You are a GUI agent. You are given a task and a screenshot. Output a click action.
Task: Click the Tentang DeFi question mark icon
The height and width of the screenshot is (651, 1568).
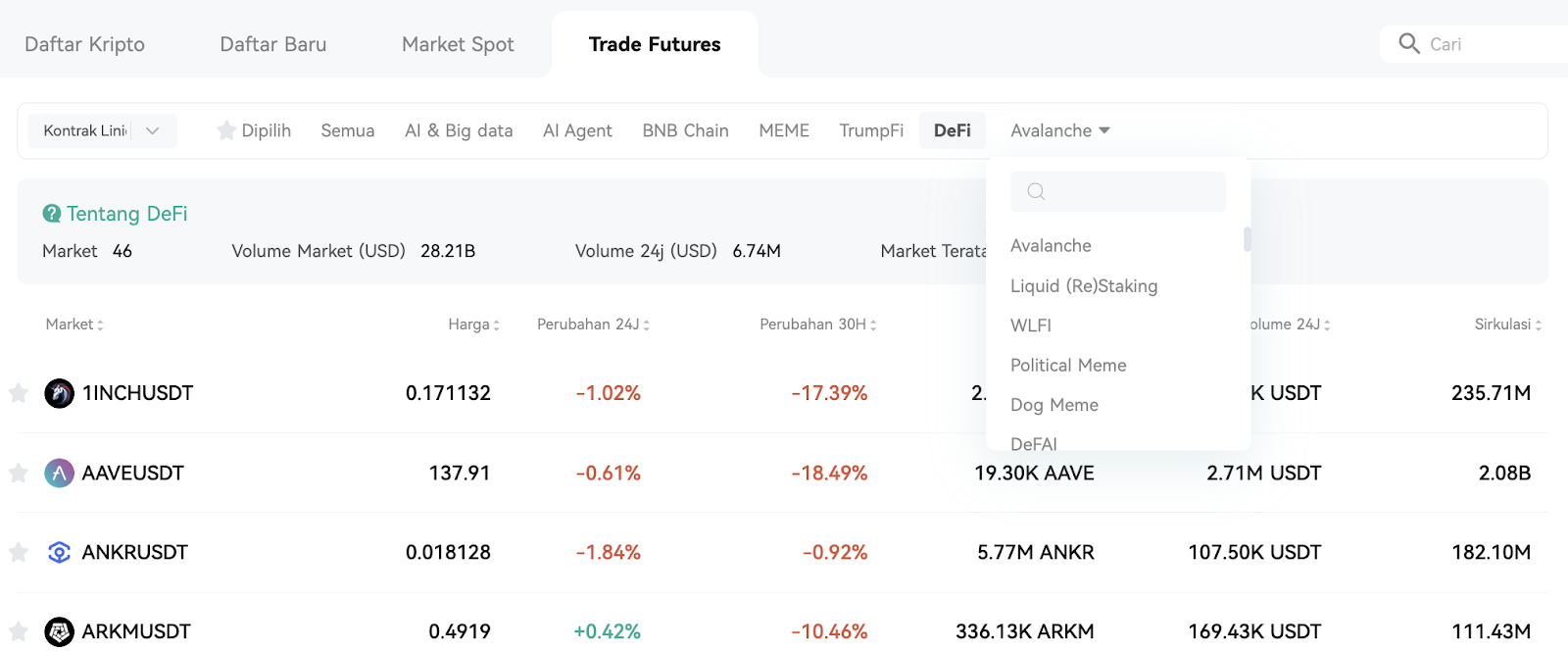[52, 214]
